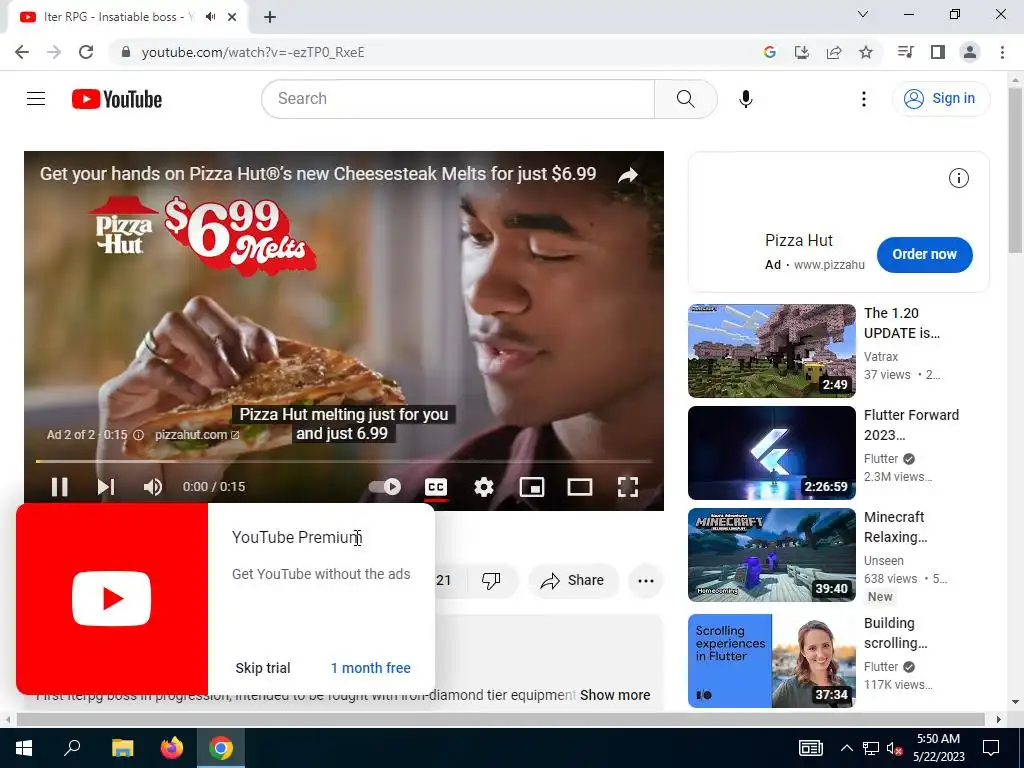Open Chrome tab search chevron

(x=862, y=14)
